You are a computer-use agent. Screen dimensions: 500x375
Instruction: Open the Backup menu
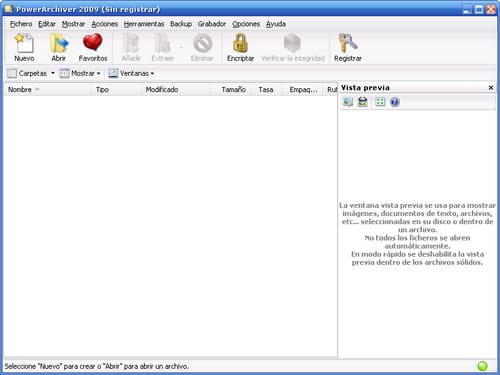(x=181, y=24)
